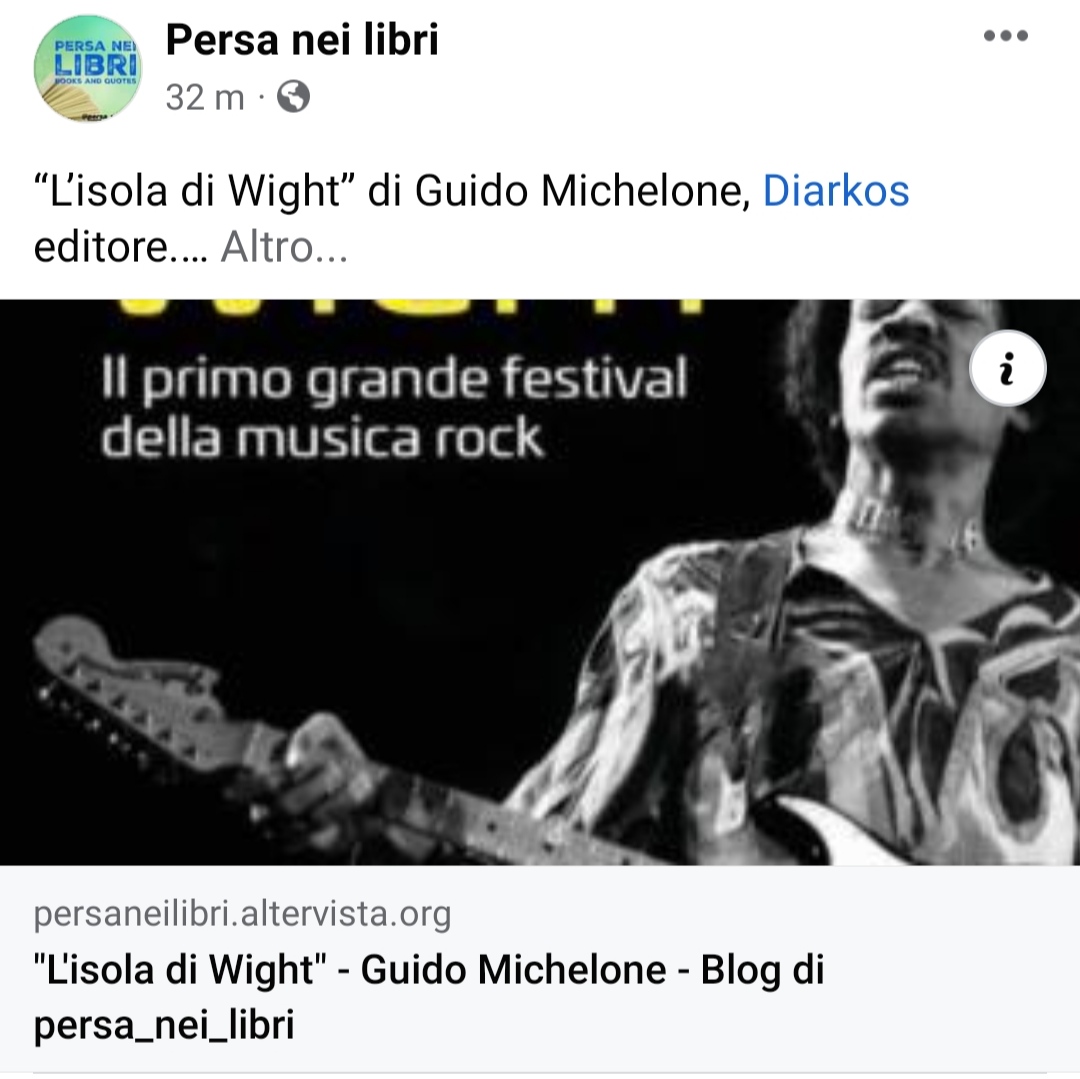
Task: Open the "L'isola di Wight" - Guido Michelone title
Action: coord(351,970)
